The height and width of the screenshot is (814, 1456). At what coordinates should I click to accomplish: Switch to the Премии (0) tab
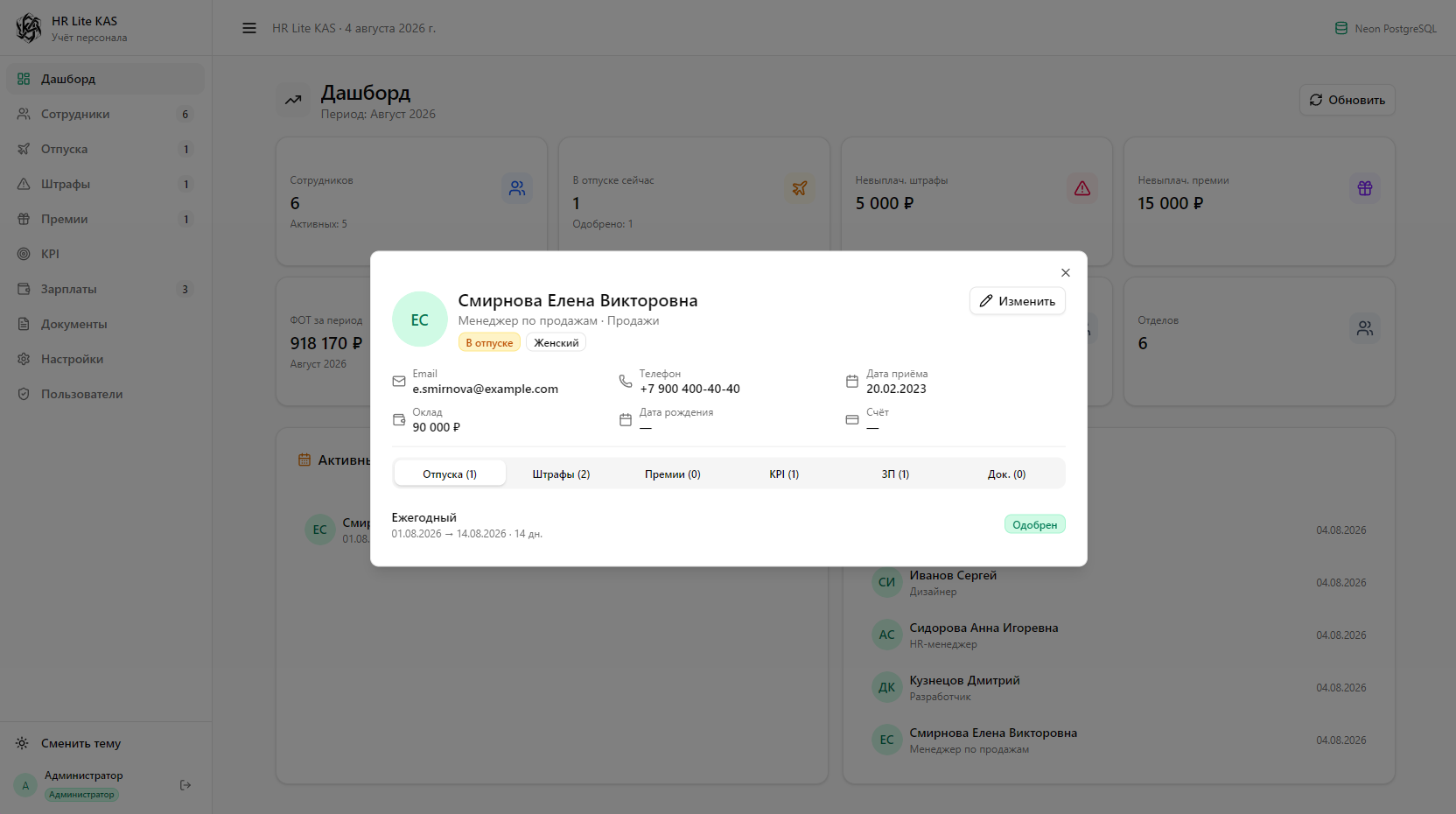click(x=673, y=474)
